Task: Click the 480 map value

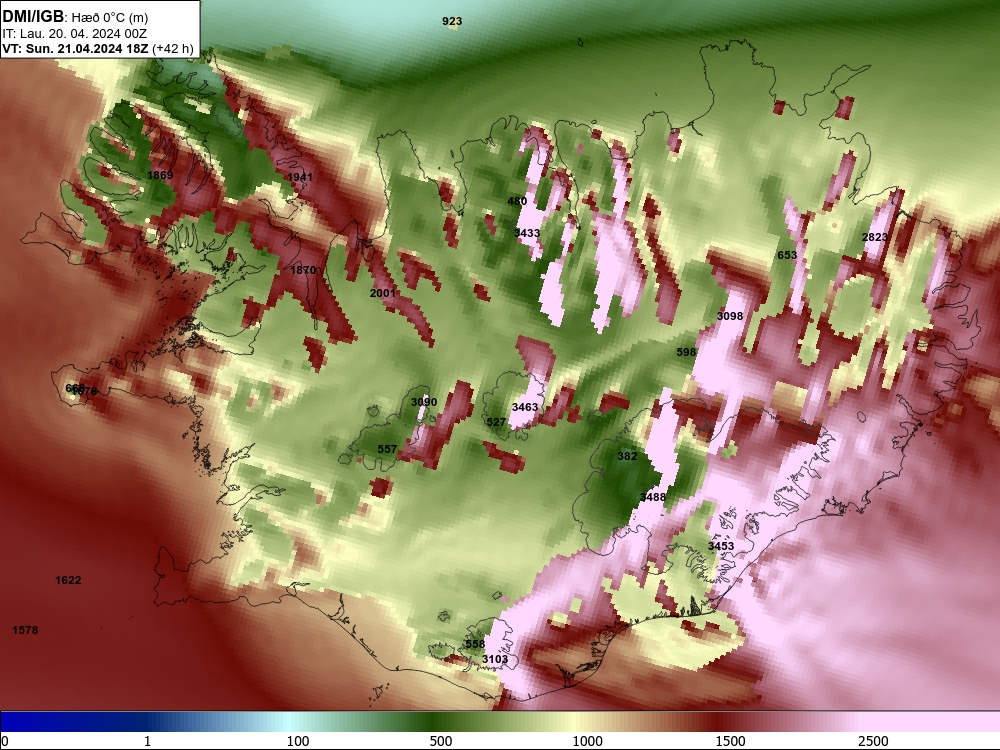Action: pos(517,201)
